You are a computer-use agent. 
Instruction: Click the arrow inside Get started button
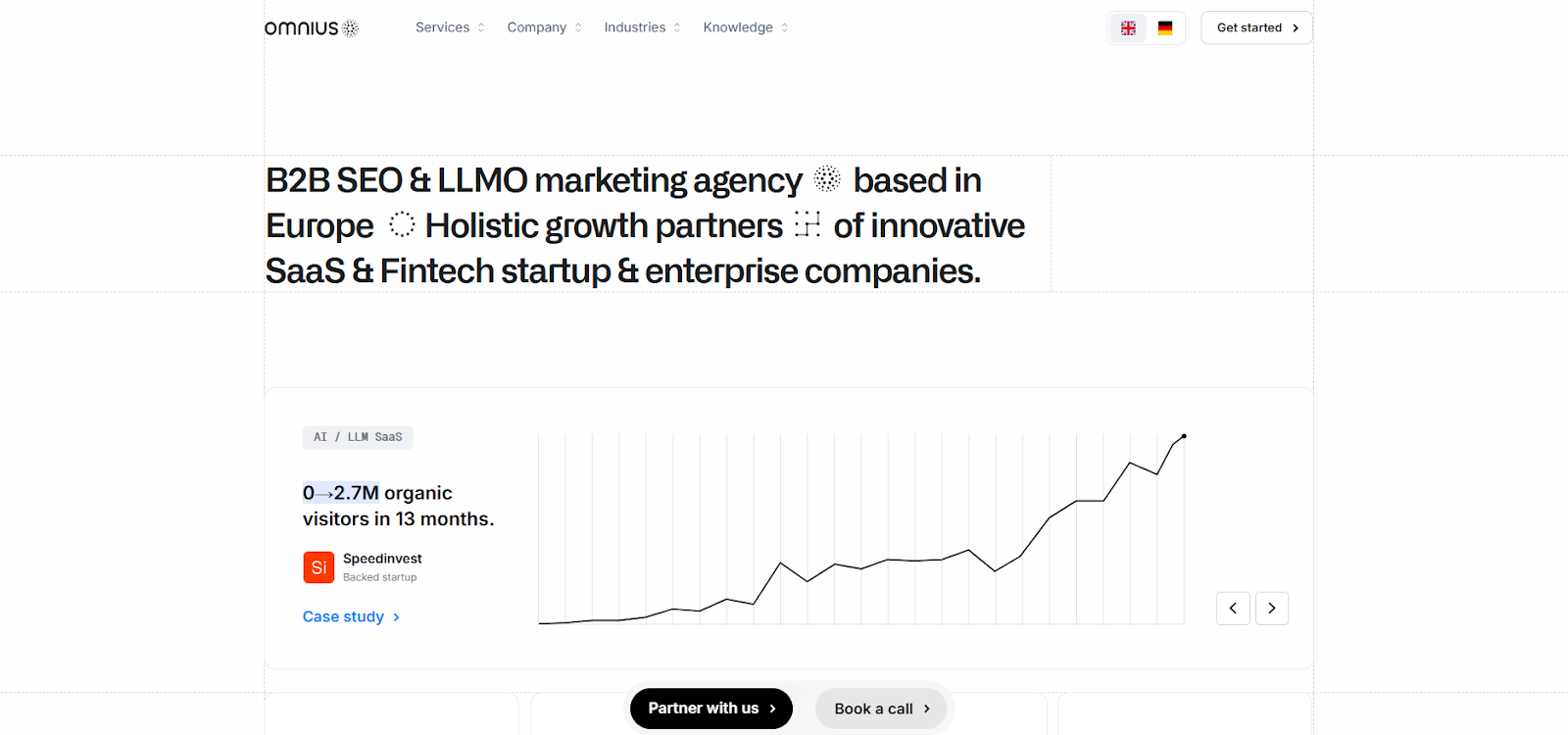(1296, 27)
